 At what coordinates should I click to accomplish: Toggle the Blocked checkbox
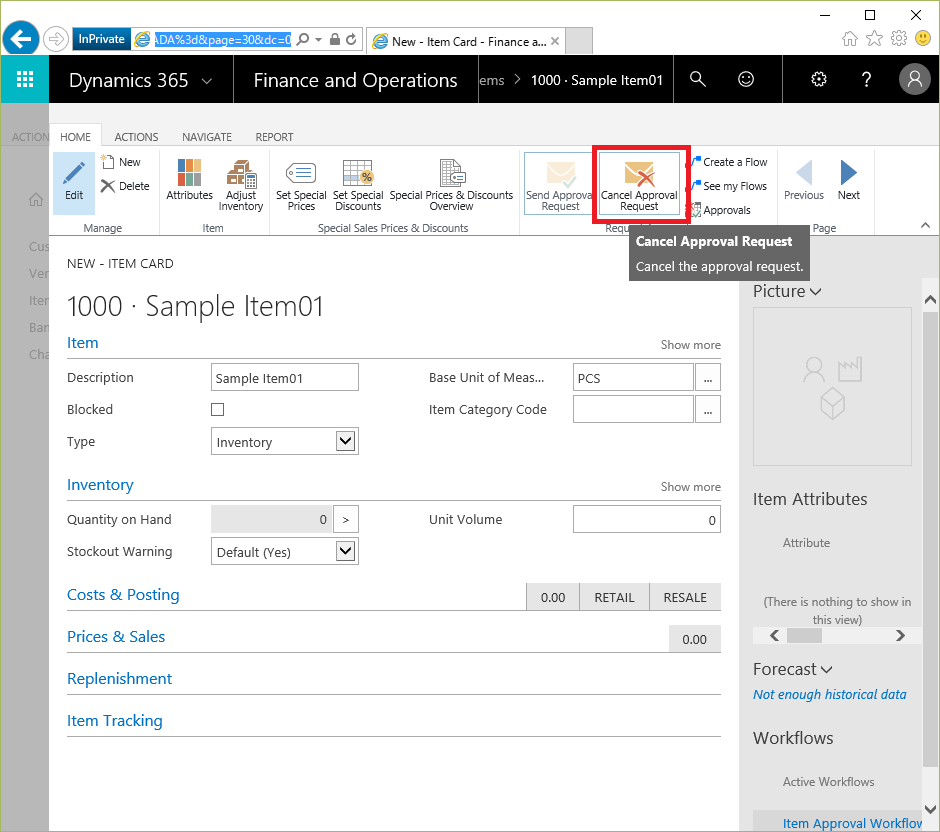(x=218, y=409)
